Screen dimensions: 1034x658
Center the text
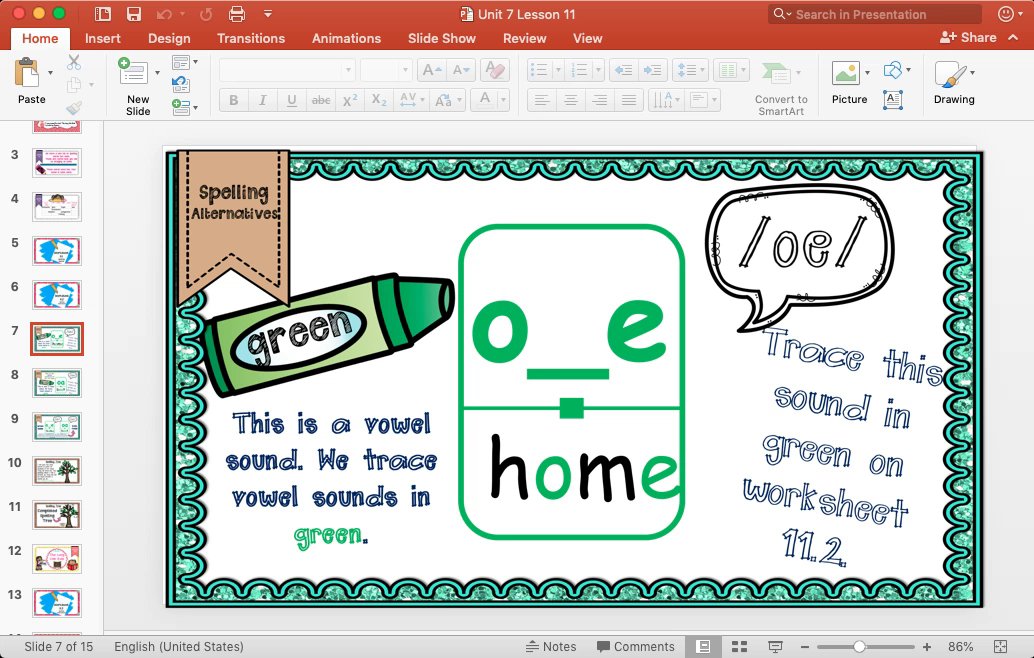570,100
